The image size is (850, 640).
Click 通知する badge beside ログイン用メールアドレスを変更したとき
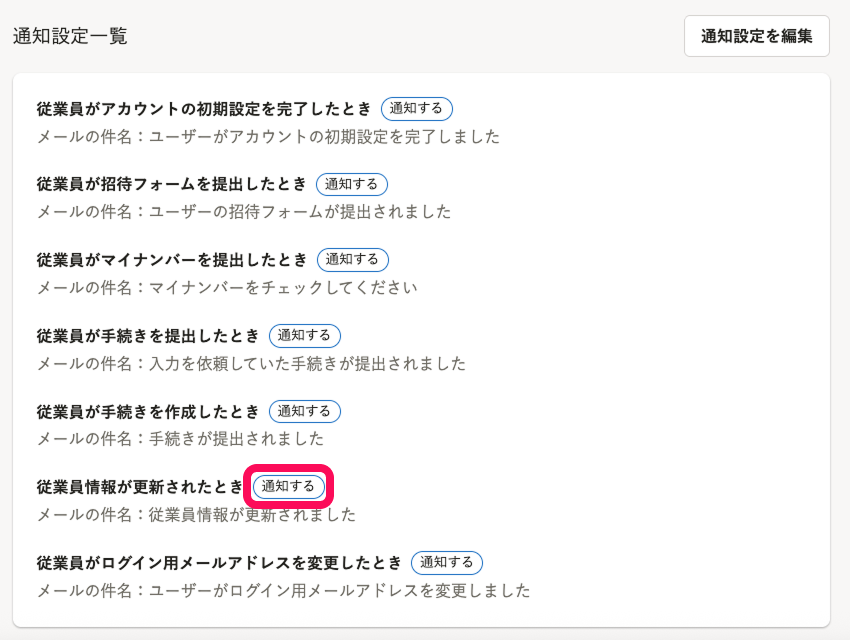click(x=447, y=562)
